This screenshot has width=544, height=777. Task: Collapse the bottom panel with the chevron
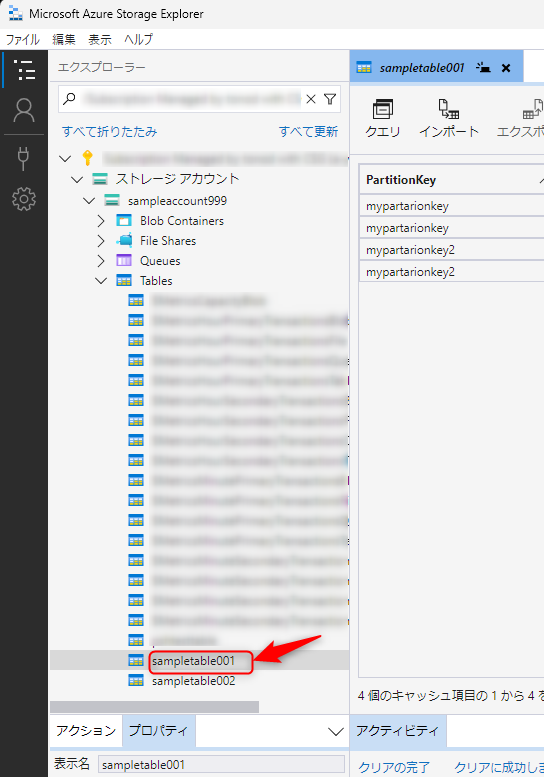coord(336,731)
